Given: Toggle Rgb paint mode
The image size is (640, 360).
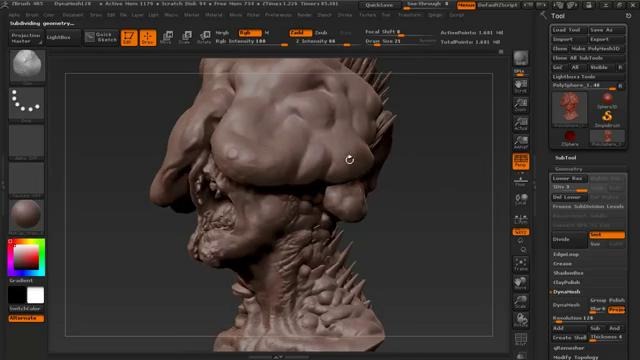Looking at the screenshot, I should coord(250,33).
